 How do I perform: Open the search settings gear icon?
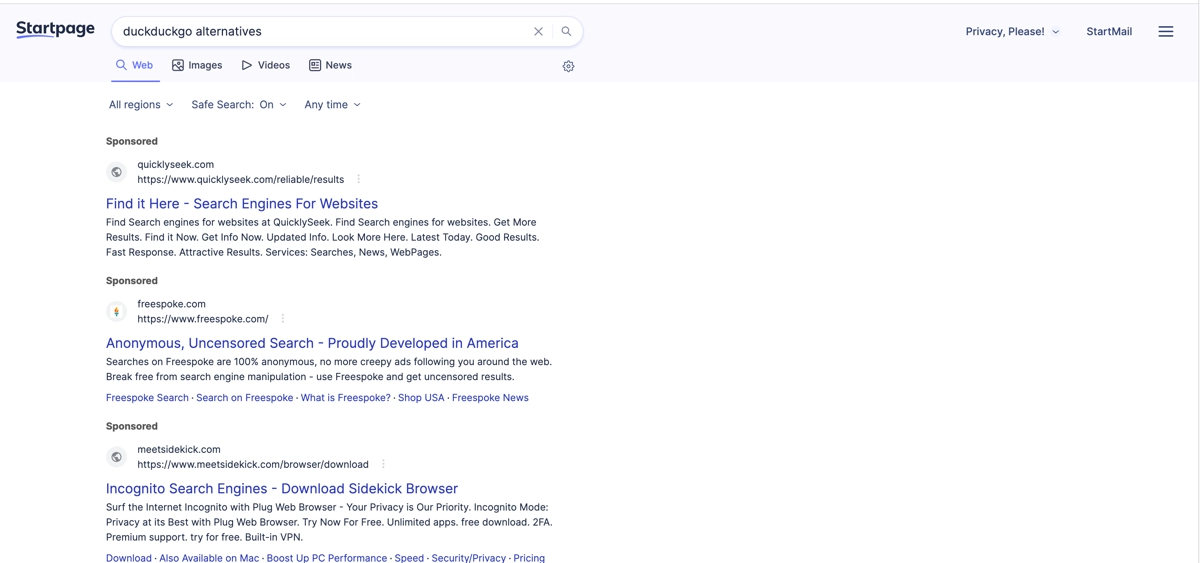coord(568,66)
